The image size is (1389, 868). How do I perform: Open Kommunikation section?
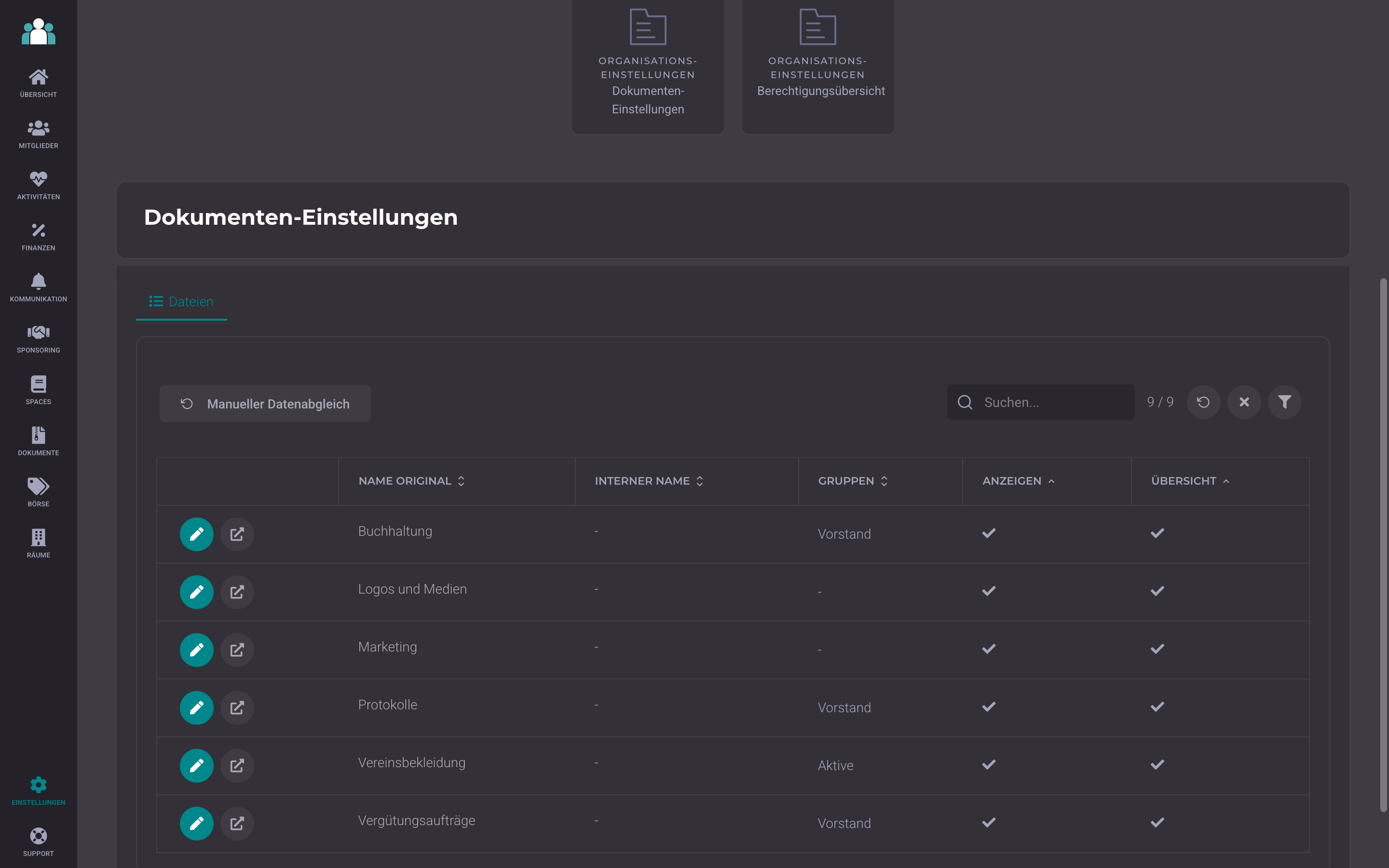[39, 288]
